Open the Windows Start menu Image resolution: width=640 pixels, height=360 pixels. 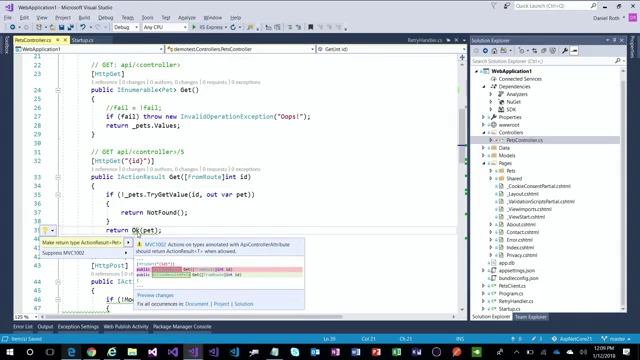9,352
